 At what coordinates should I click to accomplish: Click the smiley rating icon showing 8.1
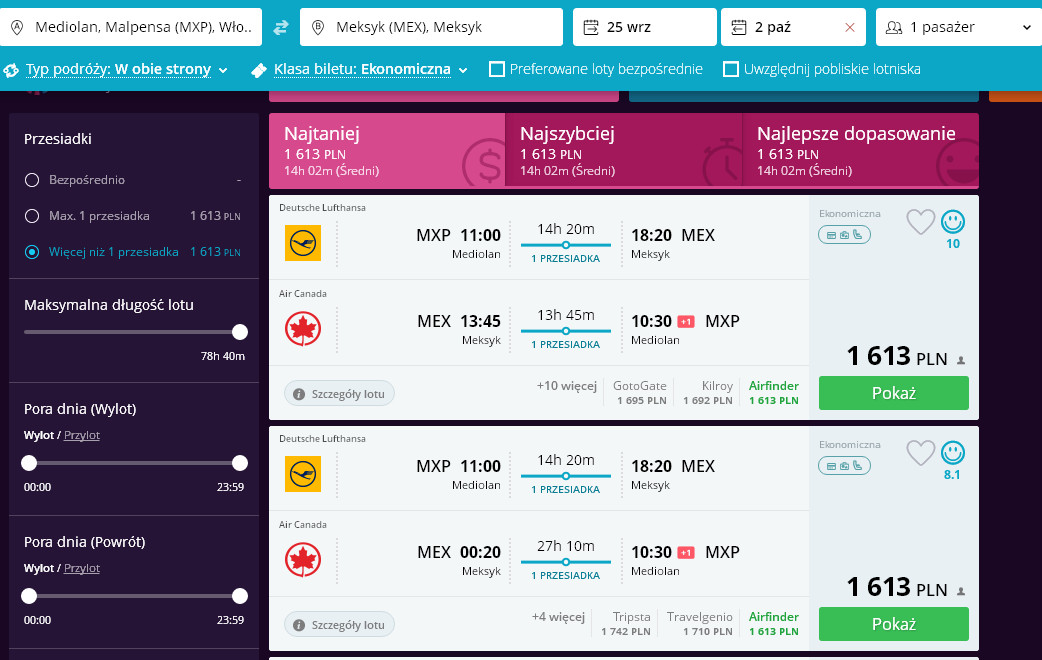point(953,453)
